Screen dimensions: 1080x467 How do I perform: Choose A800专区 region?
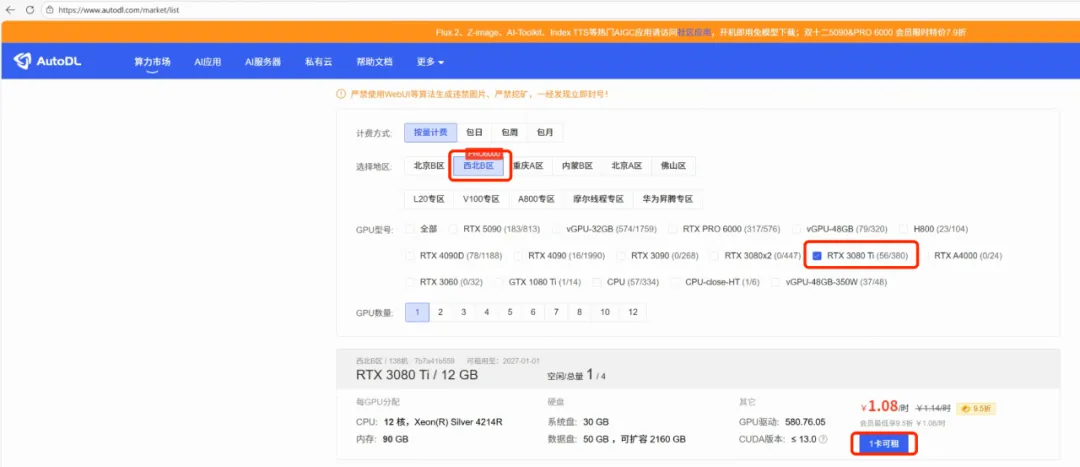click(536, 199)
